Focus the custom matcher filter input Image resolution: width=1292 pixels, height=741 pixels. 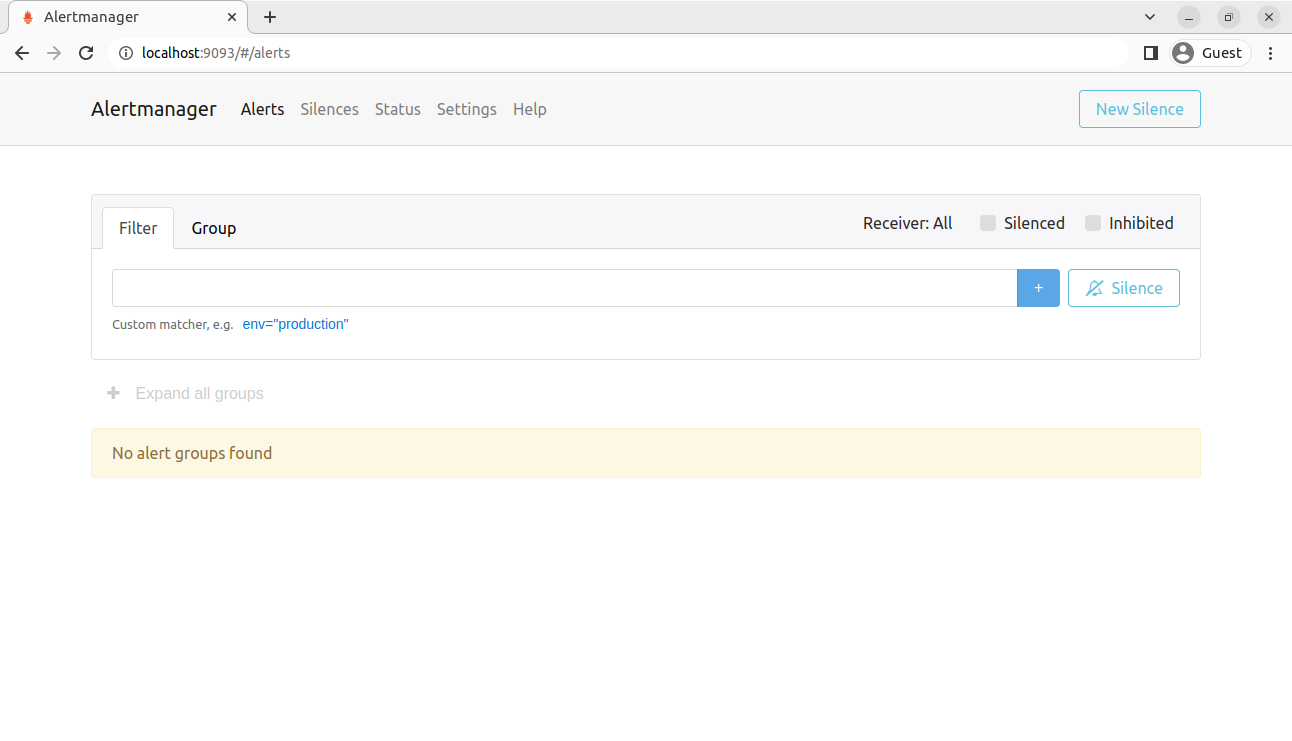(x=564, y=288)
